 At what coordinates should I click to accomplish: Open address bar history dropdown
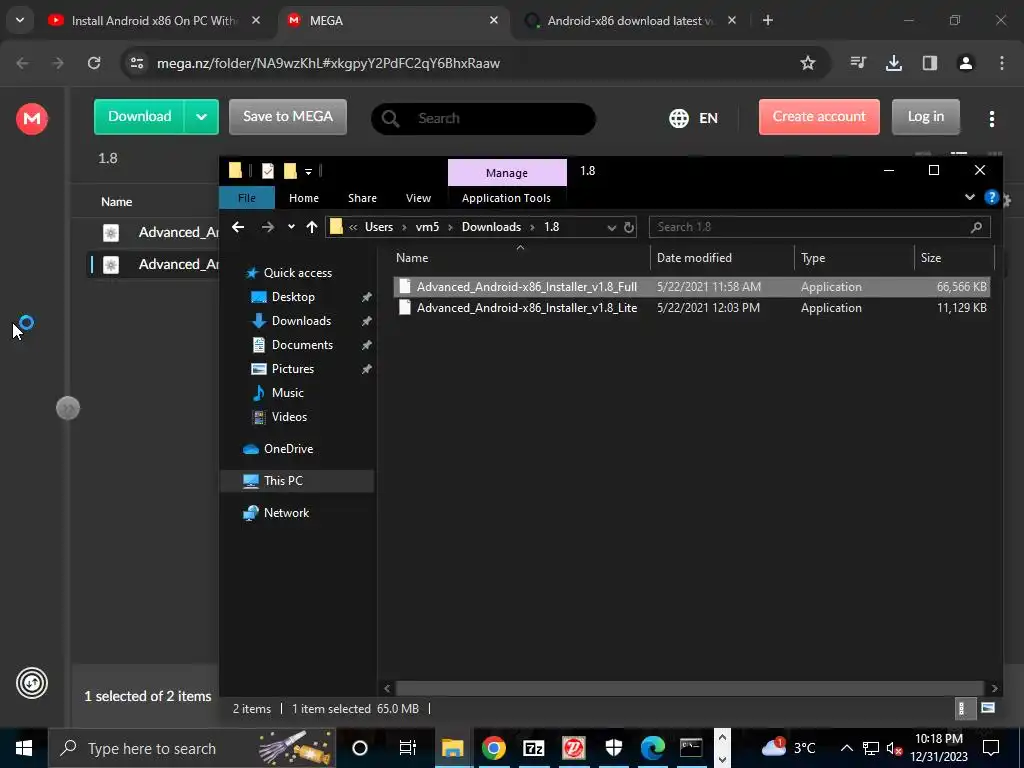pos(611,227)
